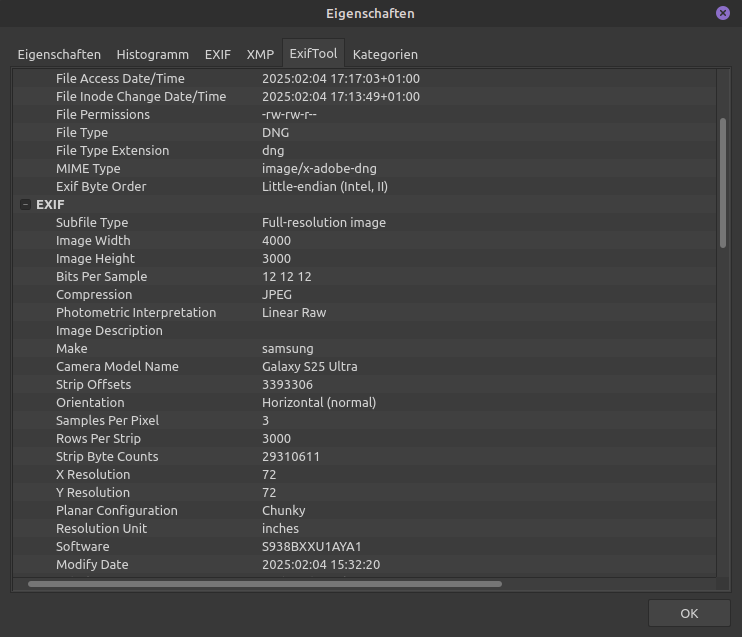This screenshot has height=637, width=742.
Task: Collapse the EXIF group expander
Action: (x=25, y=204)
